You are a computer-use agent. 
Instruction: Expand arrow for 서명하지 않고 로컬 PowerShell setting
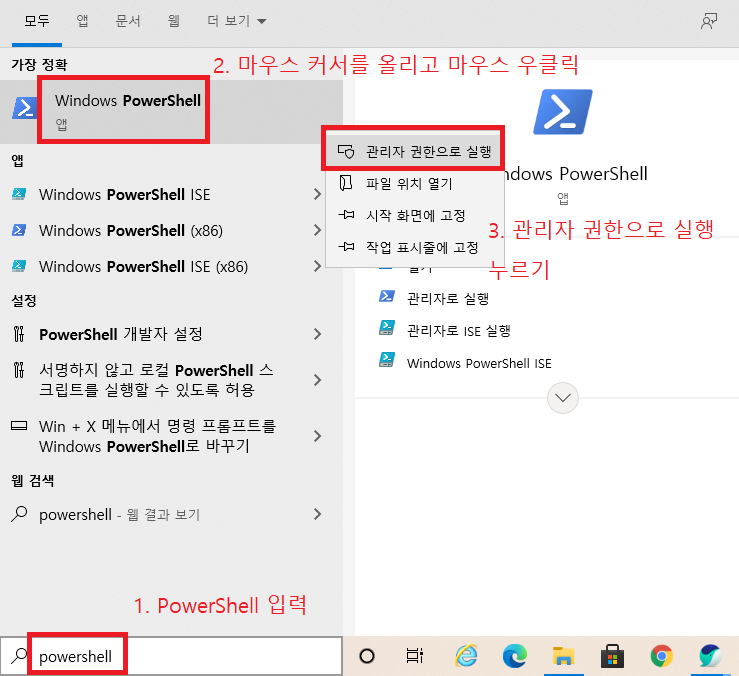click(x=318, y=380)
